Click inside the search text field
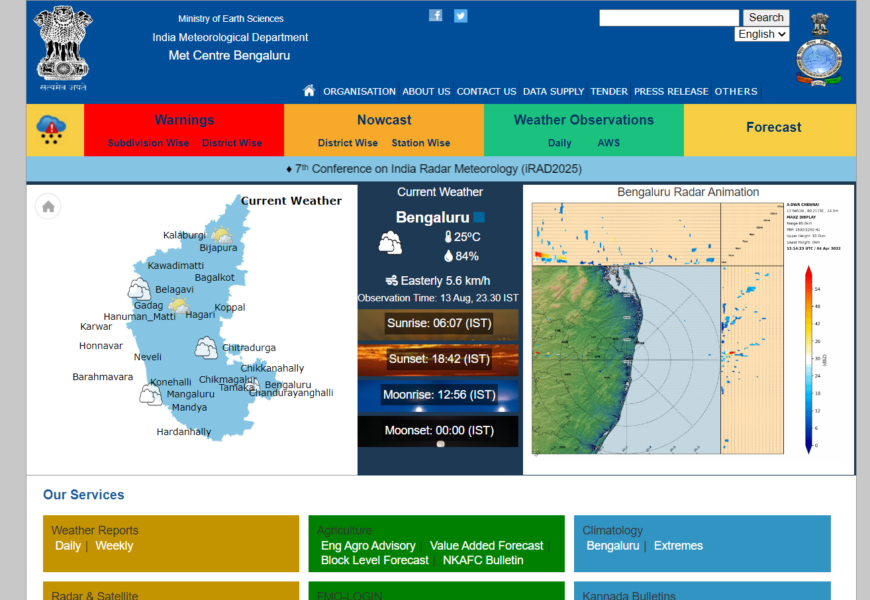The width and height of the screenshot is (870, 600). coord(669,18)
